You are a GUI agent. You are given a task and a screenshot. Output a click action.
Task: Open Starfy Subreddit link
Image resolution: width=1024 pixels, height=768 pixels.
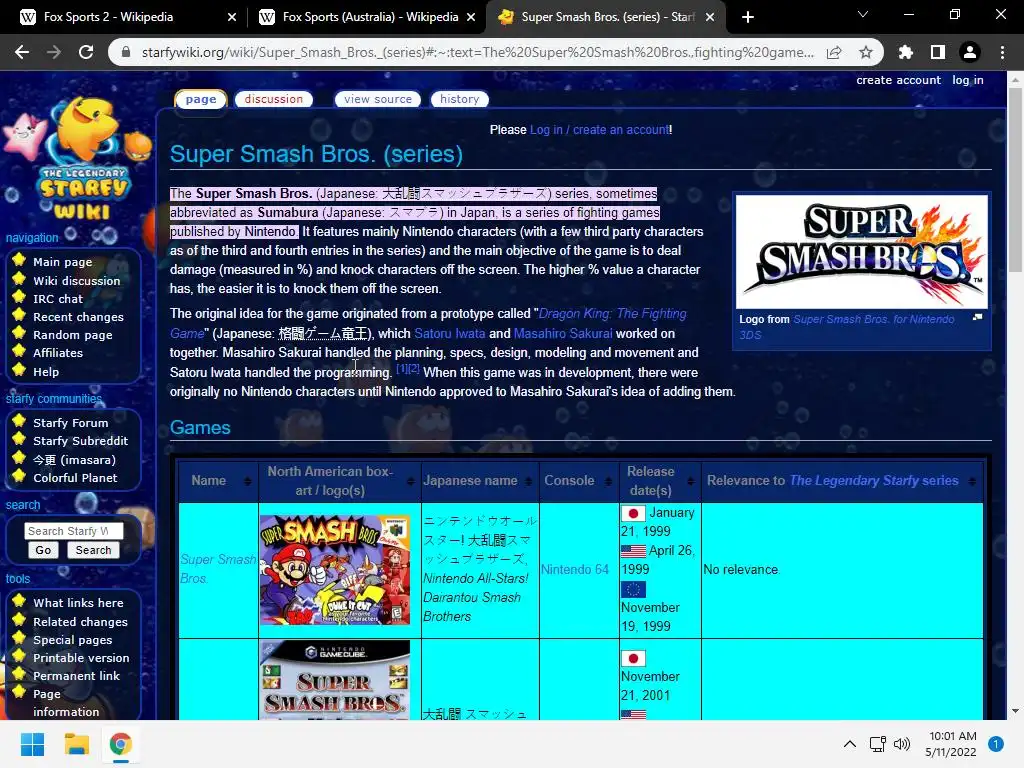(x=80, y=441)
